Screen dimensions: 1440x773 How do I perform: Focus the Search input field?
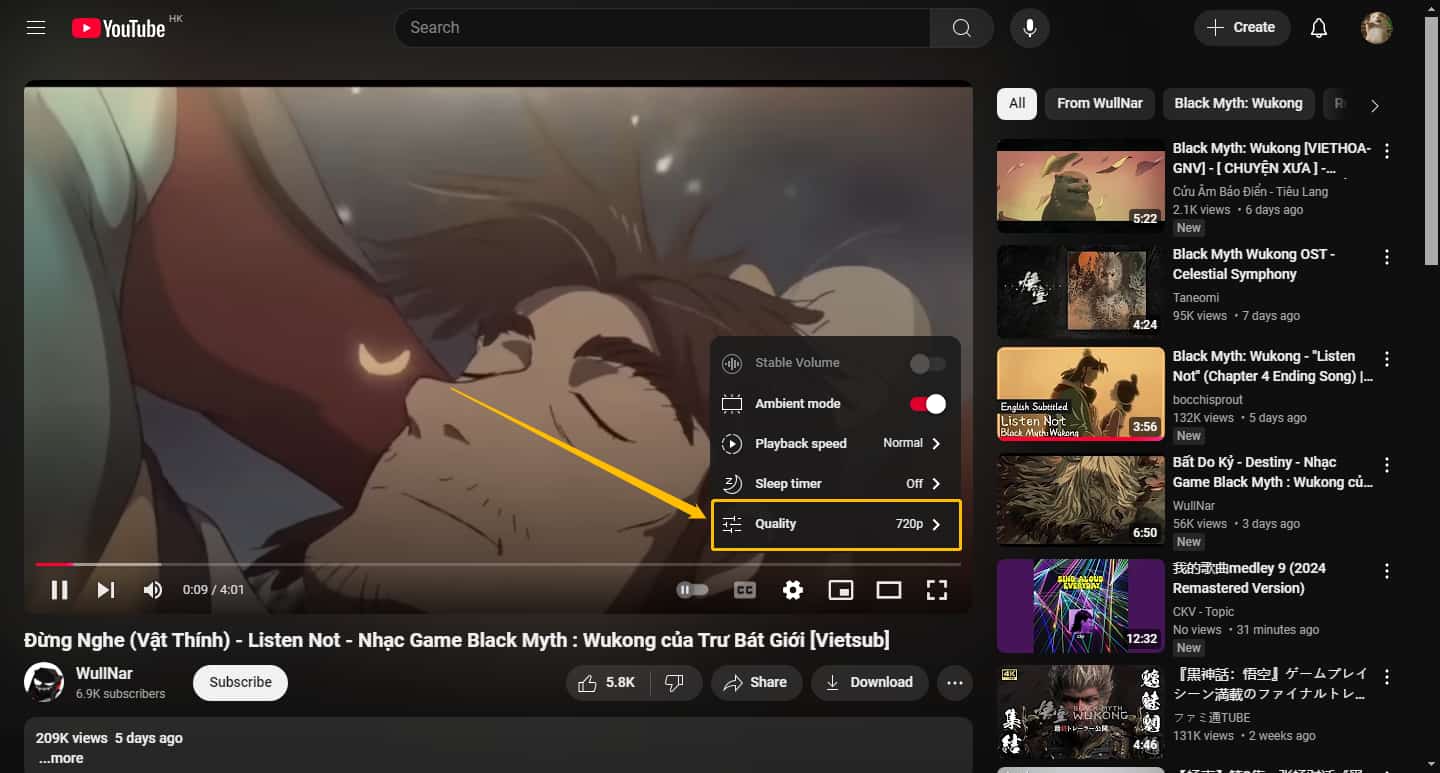tap(662, 28)
